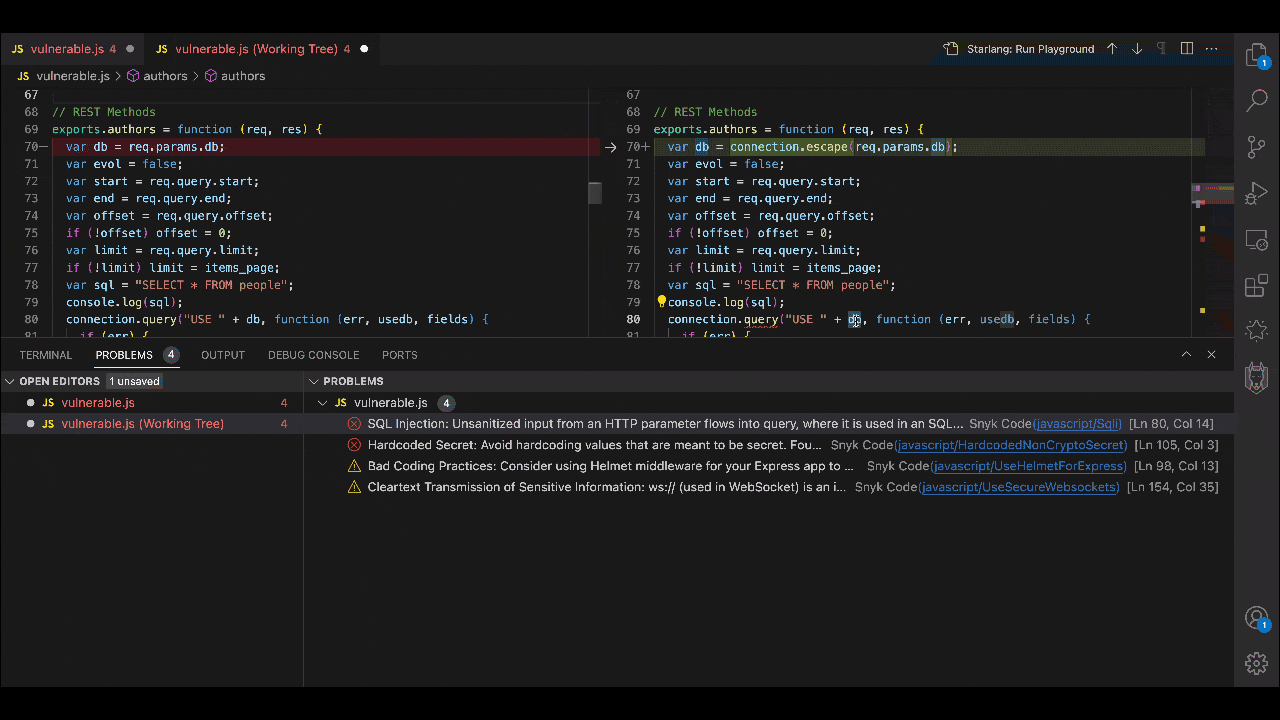Go to the next change arrow
The width and height of the screenshot is (1280, 720).
tap(1137, 49)
